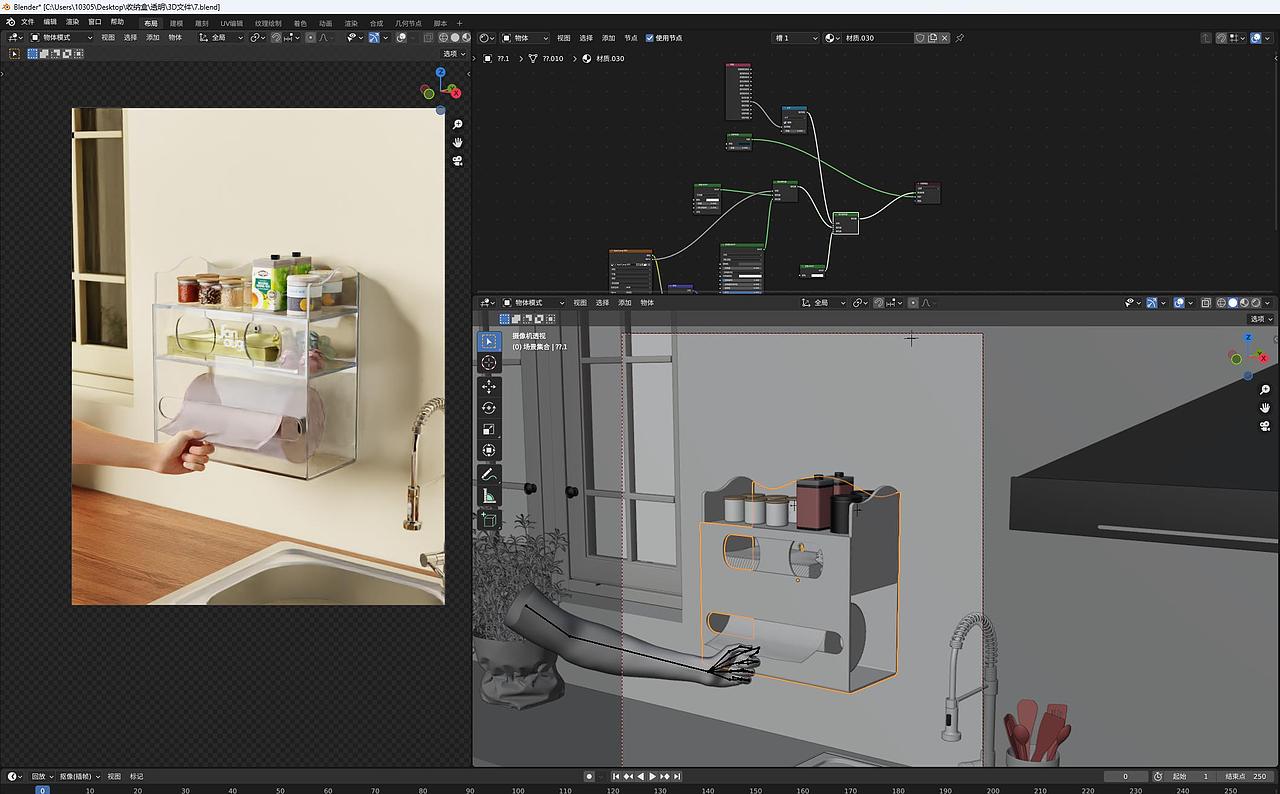Play the animation forward
Screen dimensions: 1280x794
653,776
